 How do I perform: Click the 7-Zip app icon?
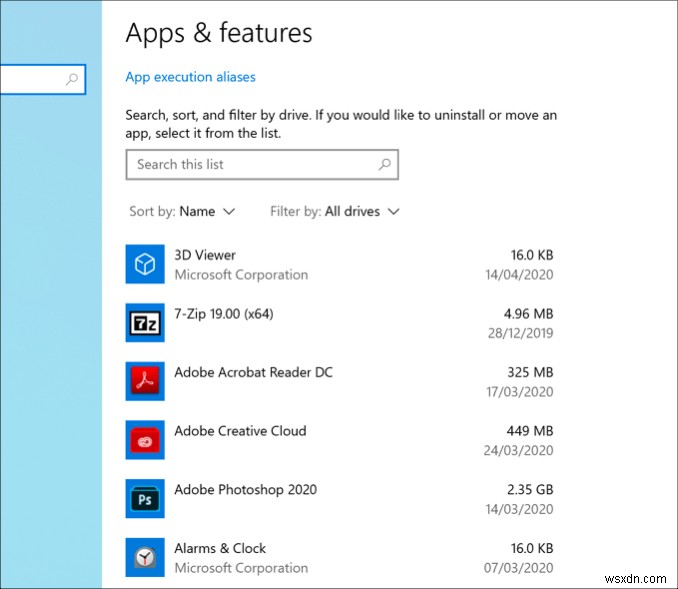145,323
